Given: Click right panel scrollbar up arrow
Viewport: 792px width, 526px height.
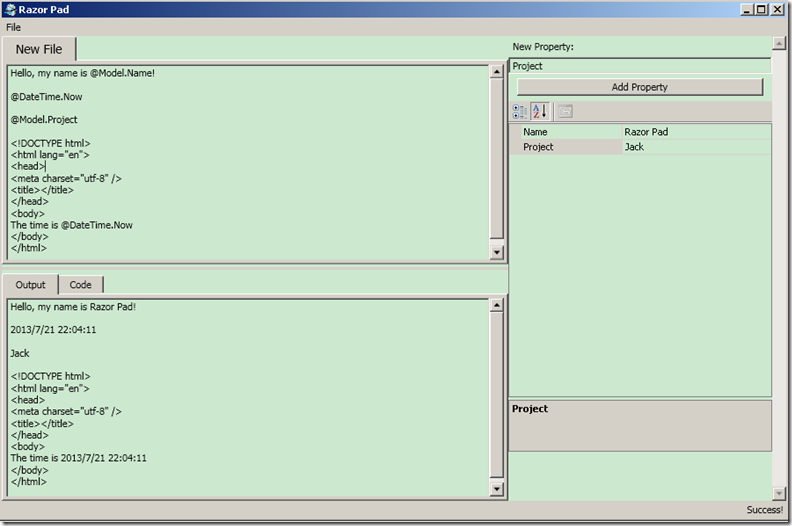Looking at the screenshot, I should (779, 44).
